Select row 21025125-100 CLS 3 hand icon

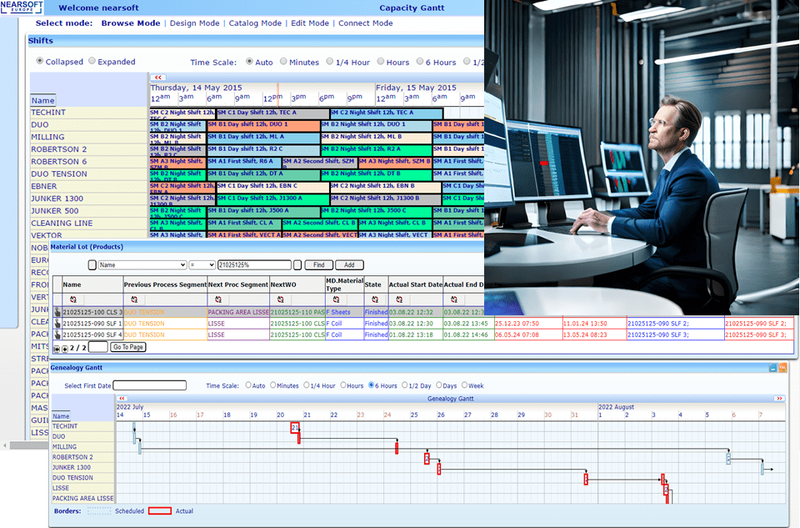click(x=58, y=312)
